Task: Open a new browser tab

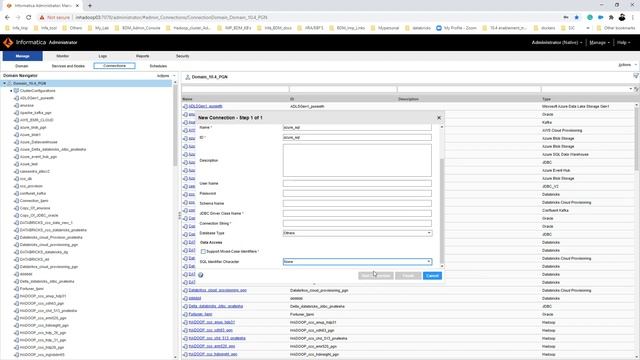Action: pos(90,6)
